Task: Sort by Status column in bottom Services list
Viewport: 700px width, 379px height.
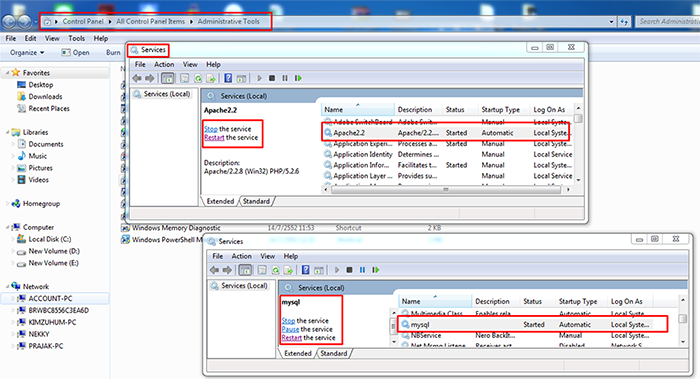Action: [x=538, y=301]
